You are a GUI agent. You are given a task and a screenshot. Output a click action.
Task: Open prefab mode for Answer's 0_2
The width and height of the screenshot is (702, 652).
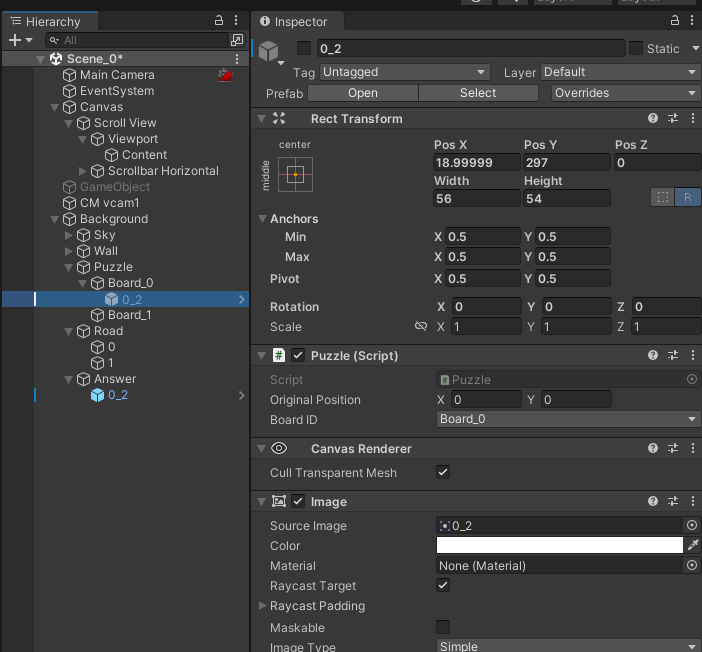point(242,395)
